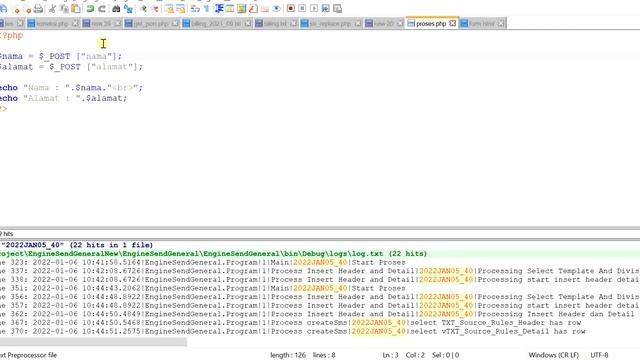
Task: Toggle synchronize vertical scrolling icon
Action: [169, 9]
